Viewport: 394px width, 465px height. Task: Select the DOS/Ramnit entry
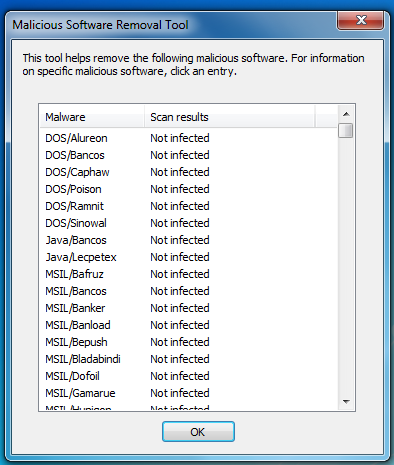[x=75, y=206]
